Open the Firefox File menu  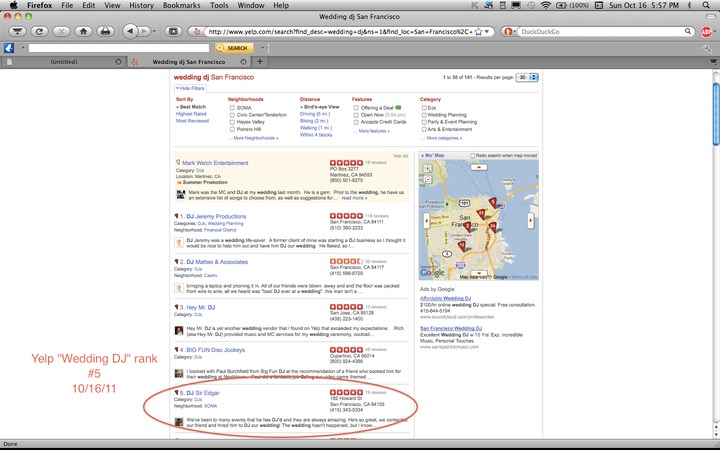[x=67, y=6]
